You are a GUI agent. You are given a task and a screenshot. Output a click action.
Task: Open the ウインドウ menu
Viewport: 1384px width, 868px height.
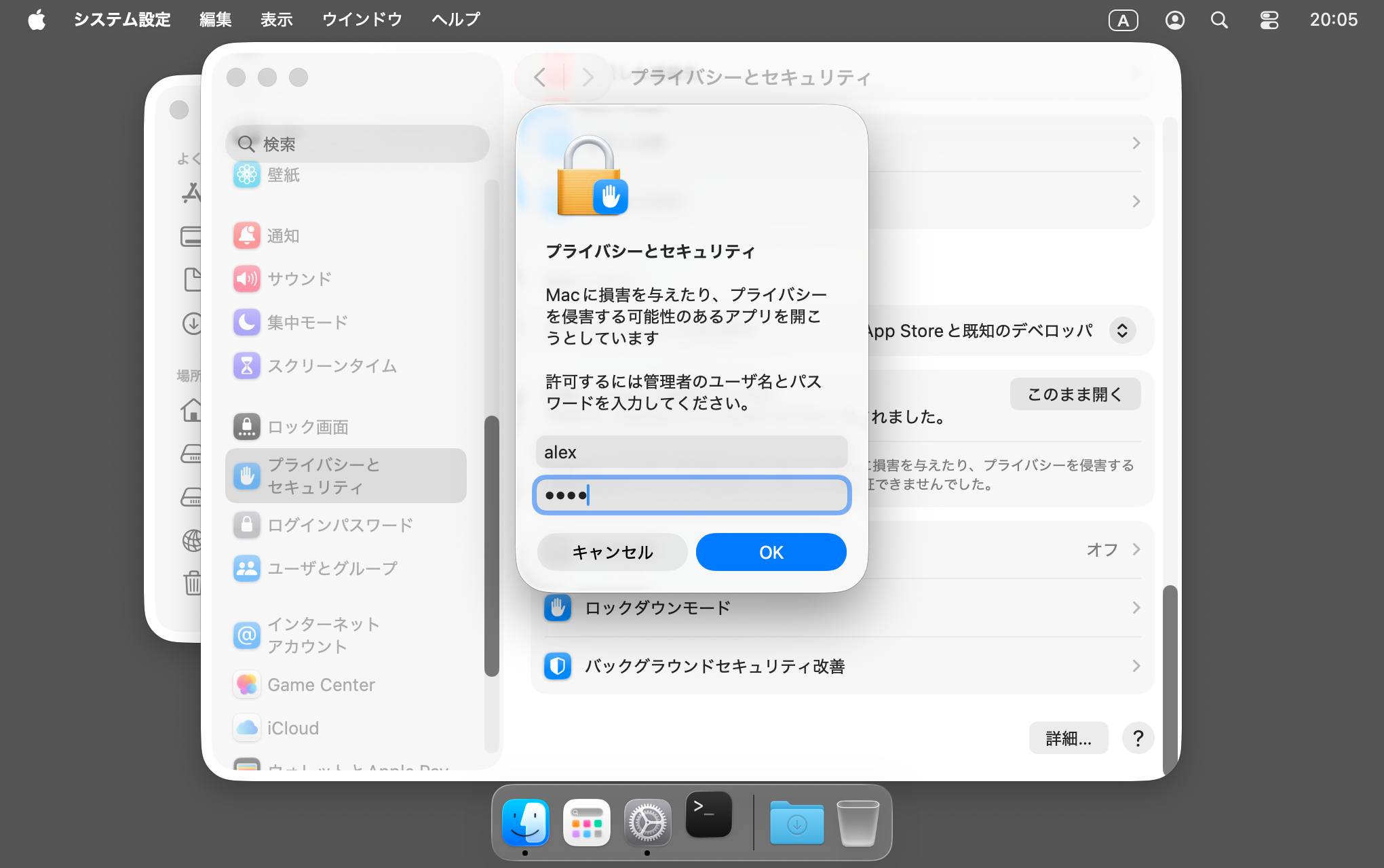(362, 20)
